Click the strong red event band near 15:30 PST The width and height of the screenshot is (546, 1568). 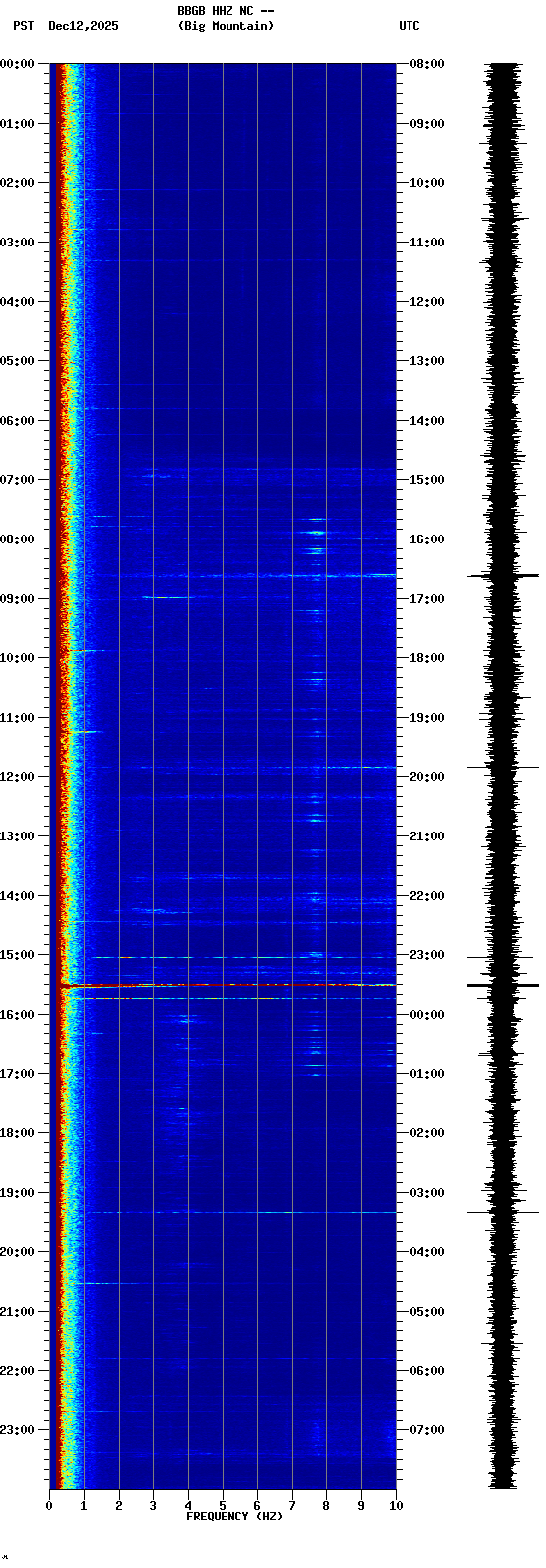pos(227,985)
